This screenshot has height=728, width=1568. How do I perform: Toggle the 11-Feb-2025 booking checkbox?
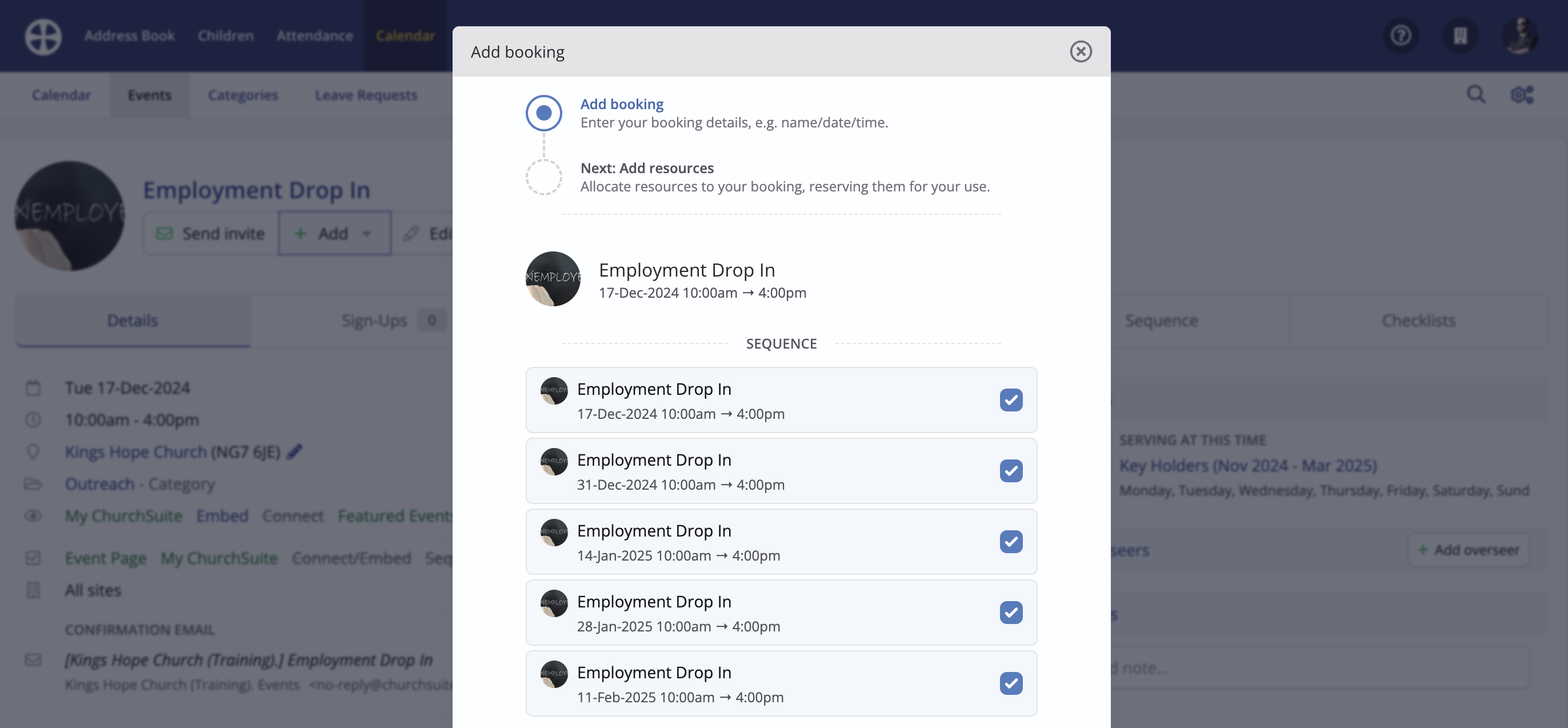coord(1010,683)
